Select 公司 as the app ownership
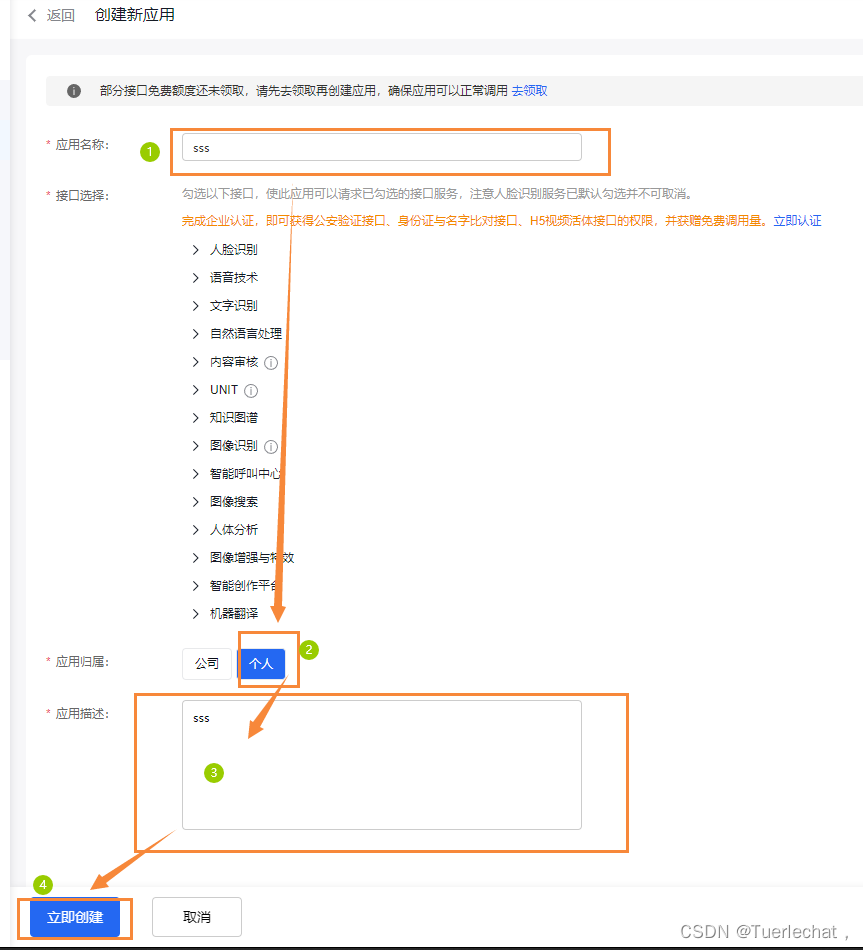The image size is (863, 950). 206,663
